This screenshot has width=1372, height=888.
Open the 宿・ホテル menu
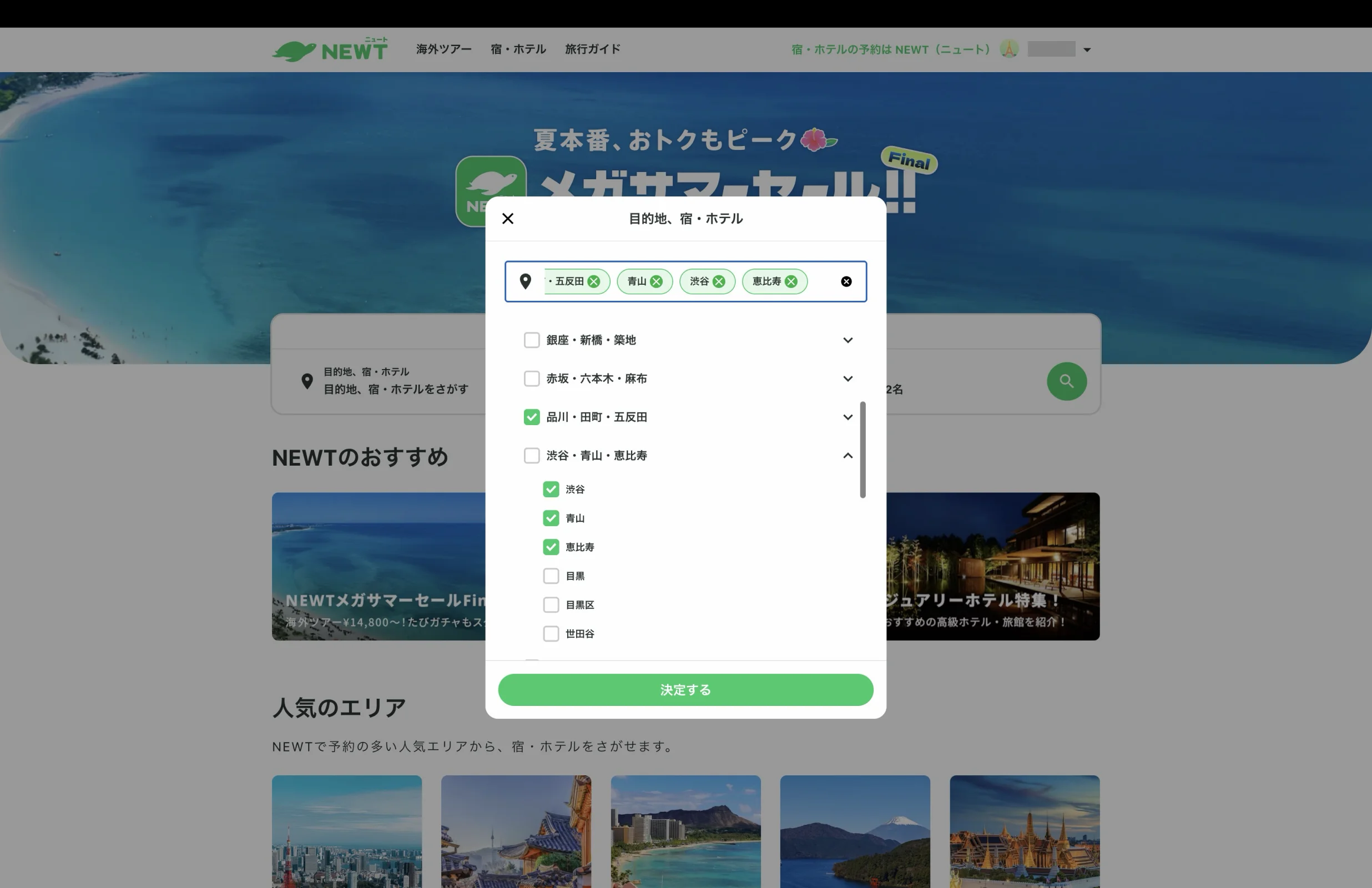tap(518, 49)
